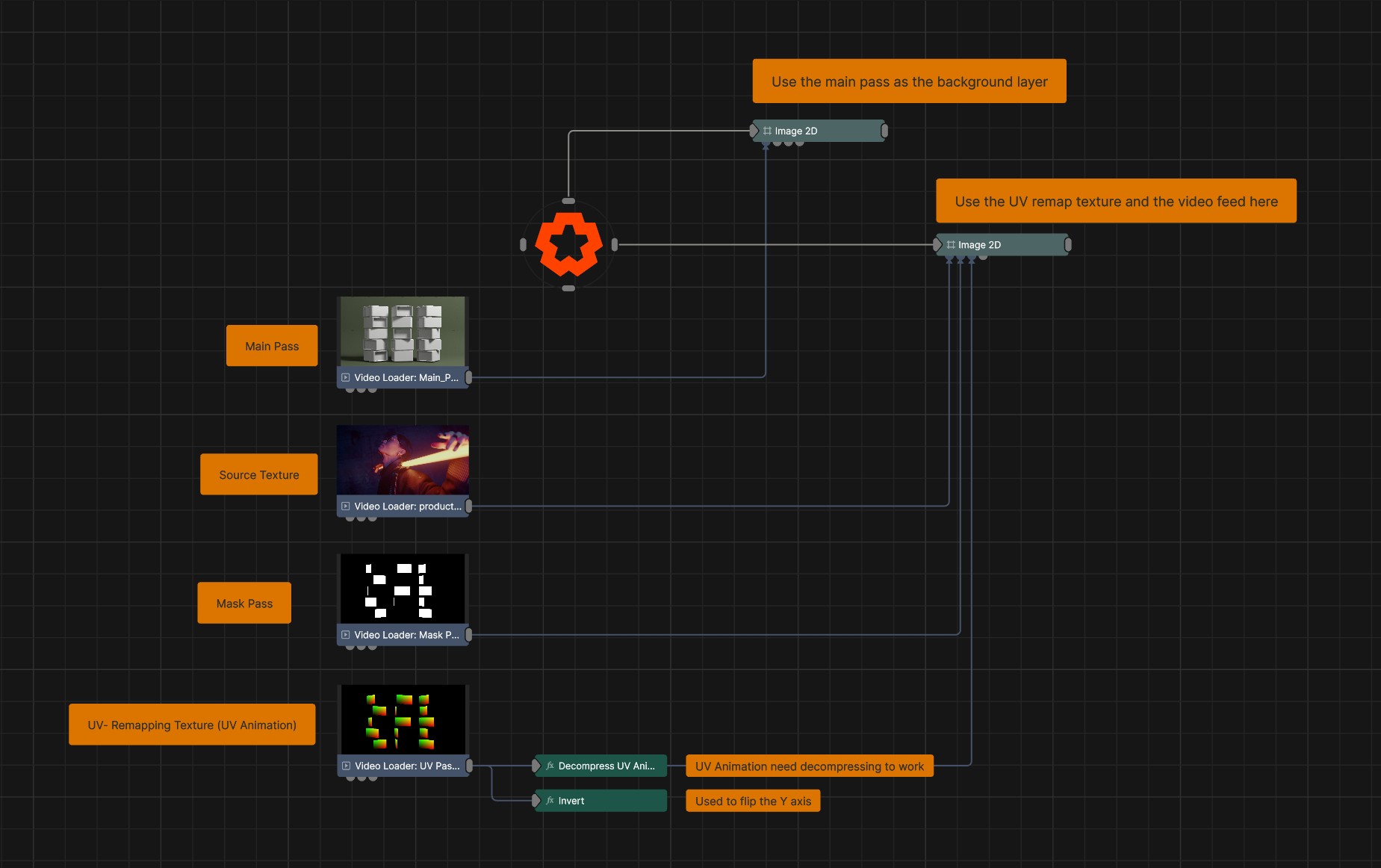Select the 'Main Pass' orange label
This screenshot has width=1381, height=868.
[272, 346]
